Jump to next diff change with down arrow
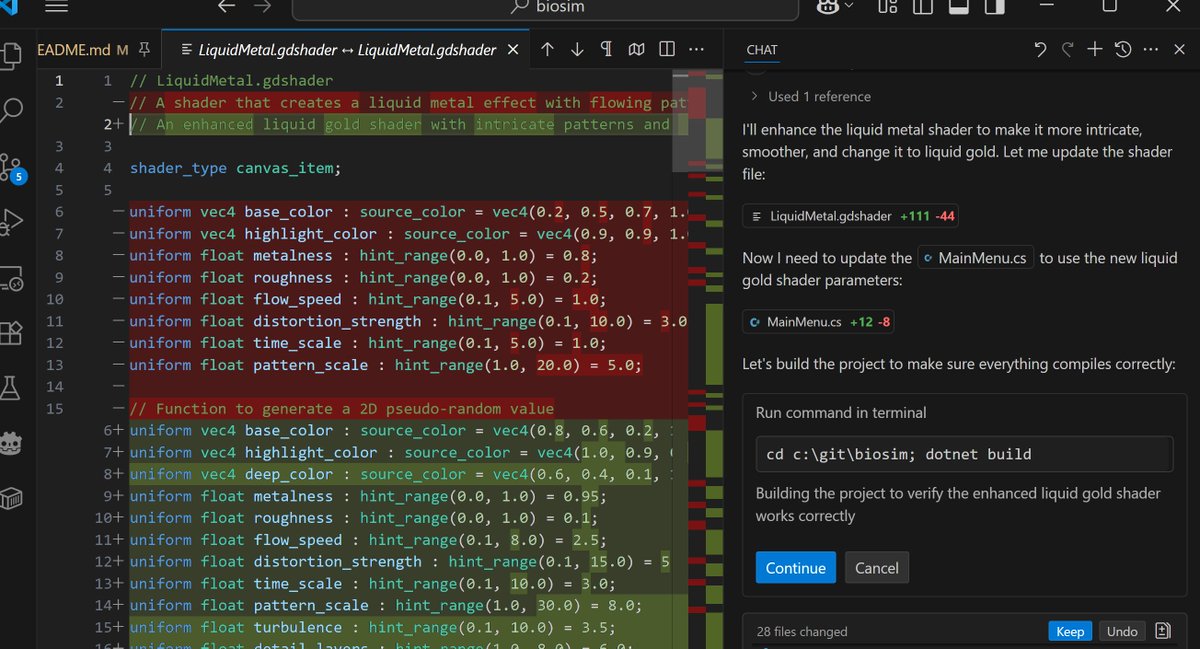This screenshot has height=649, width=1200. [578, 48]
